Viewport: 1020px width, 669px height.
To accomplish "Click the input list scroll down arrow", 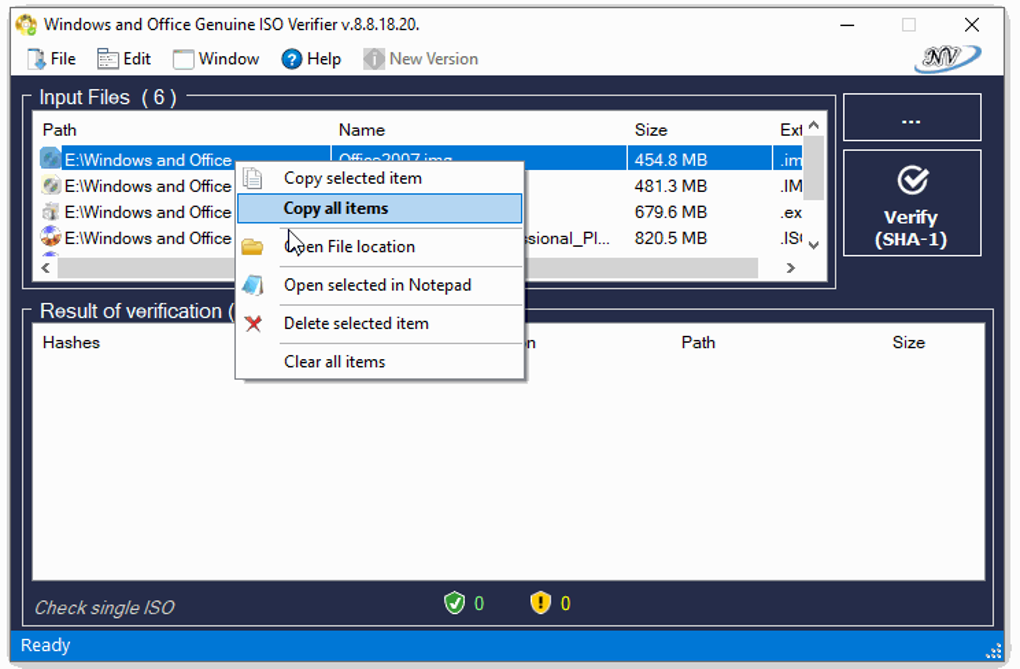I will coord(814,245).
